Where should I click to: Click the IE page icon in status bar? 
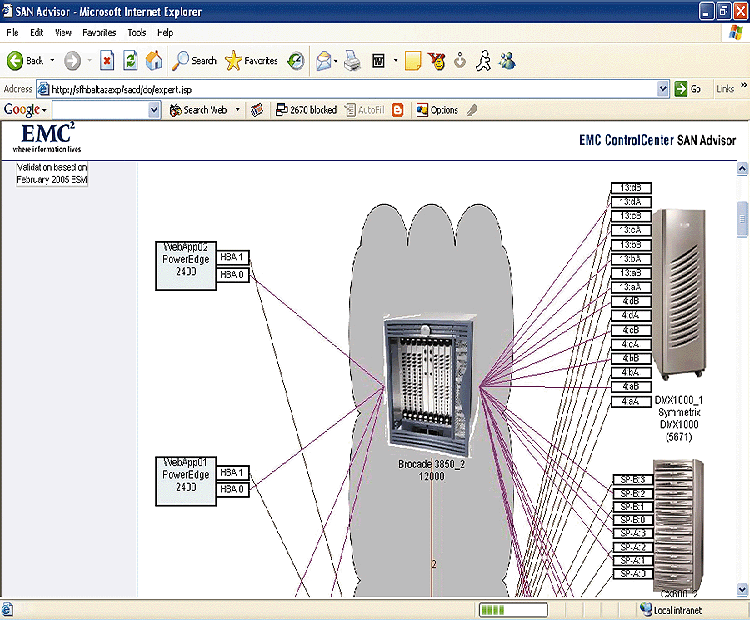[x=7, y=610]
